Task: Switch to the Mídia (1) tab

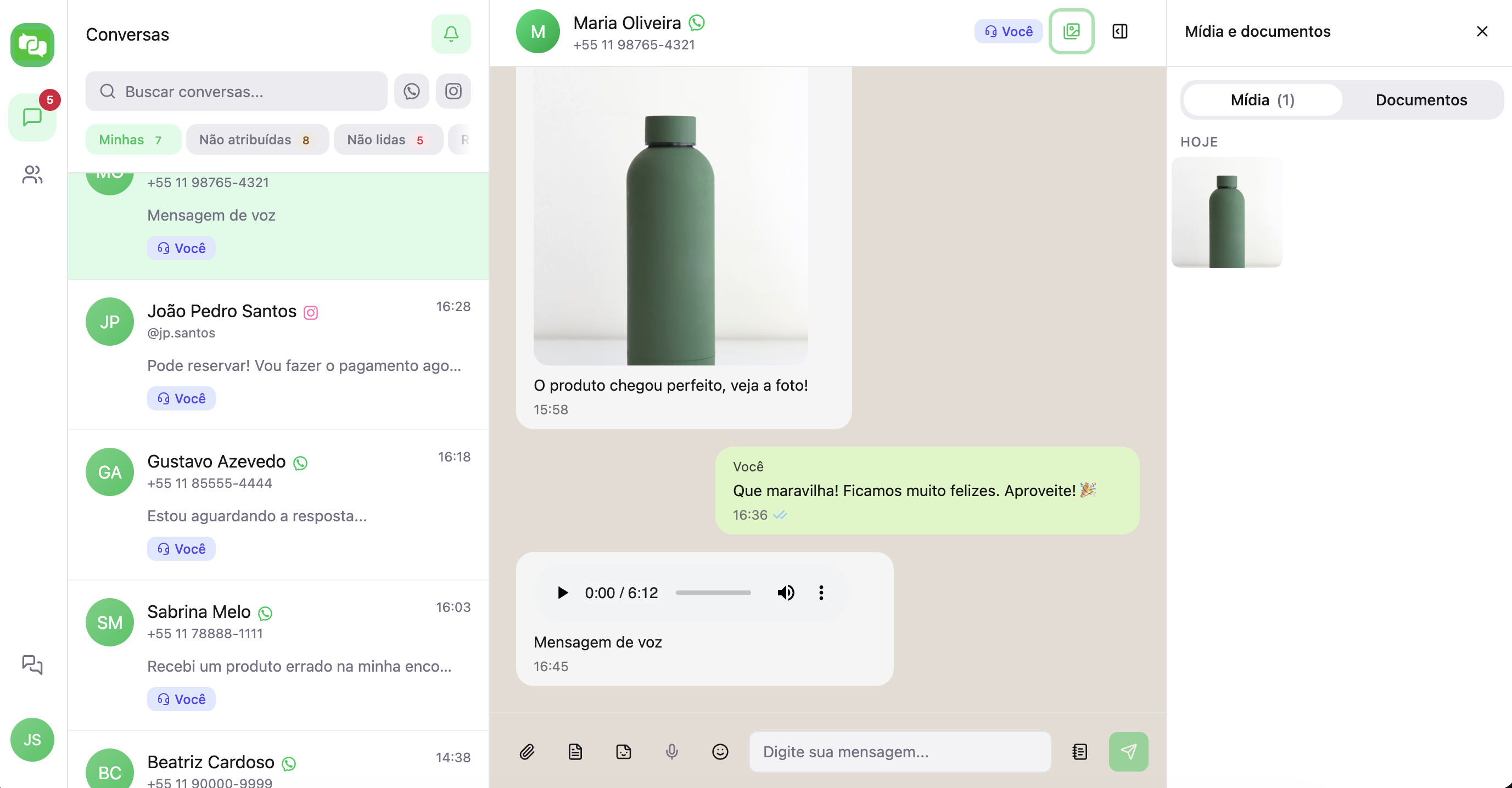Action: (x=1263, y=100)
